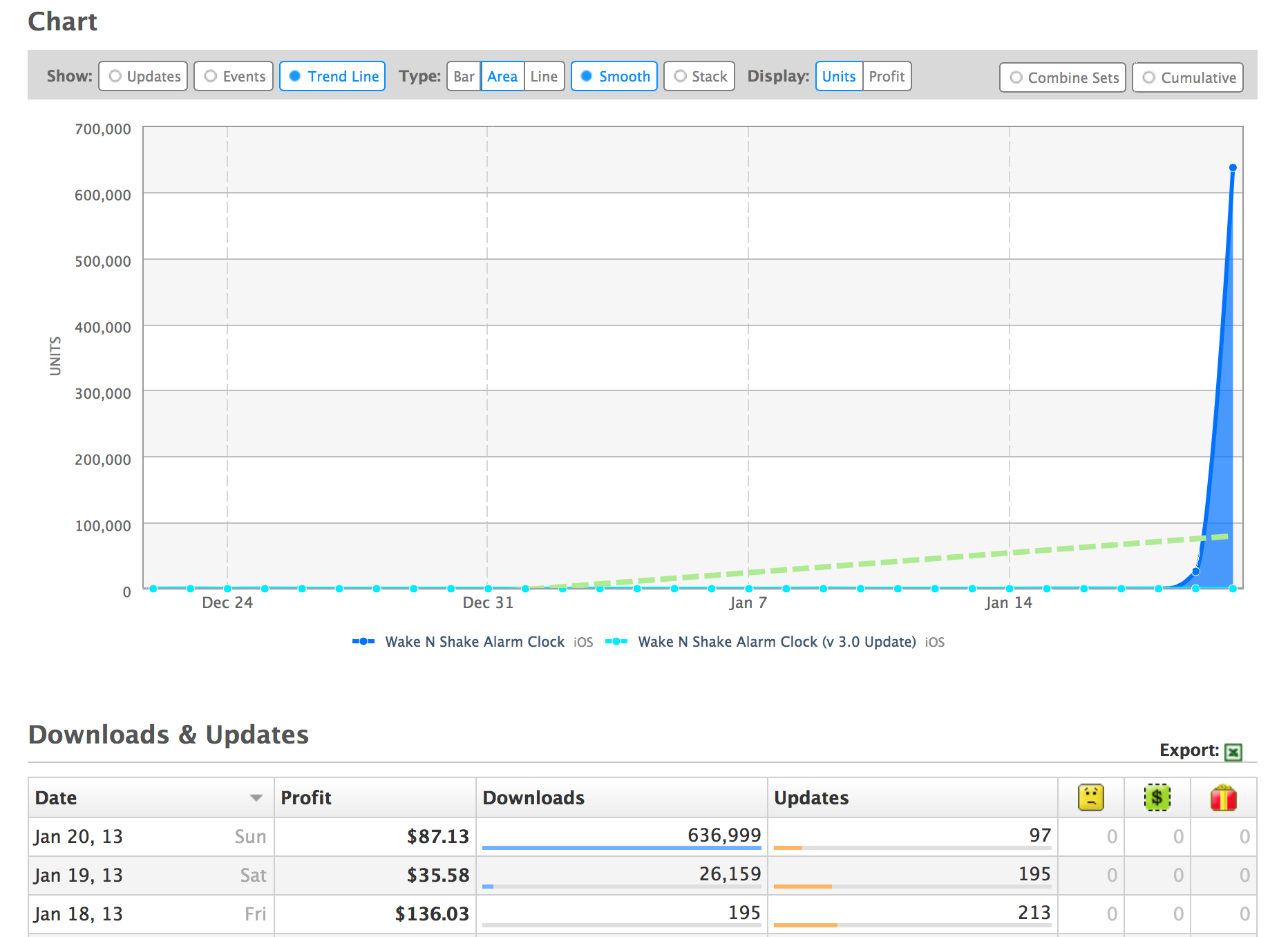Toggle the Updates show option

[143, 76]
